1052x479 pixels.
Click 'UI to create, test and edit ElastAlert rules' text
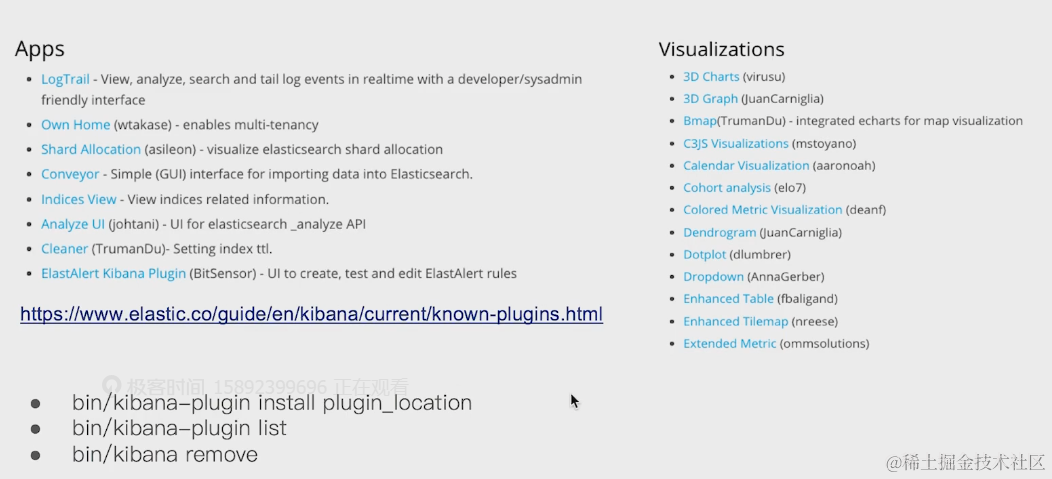pyautogui.click(x=392, y=274)
